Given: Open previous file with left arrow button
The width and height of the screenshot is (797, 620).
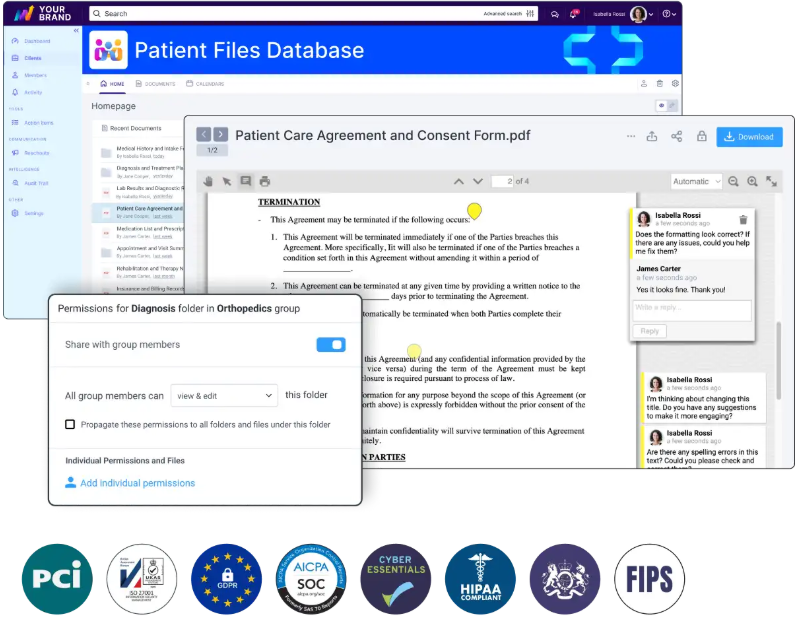Looking at the screenshot, I should [203, 134].
